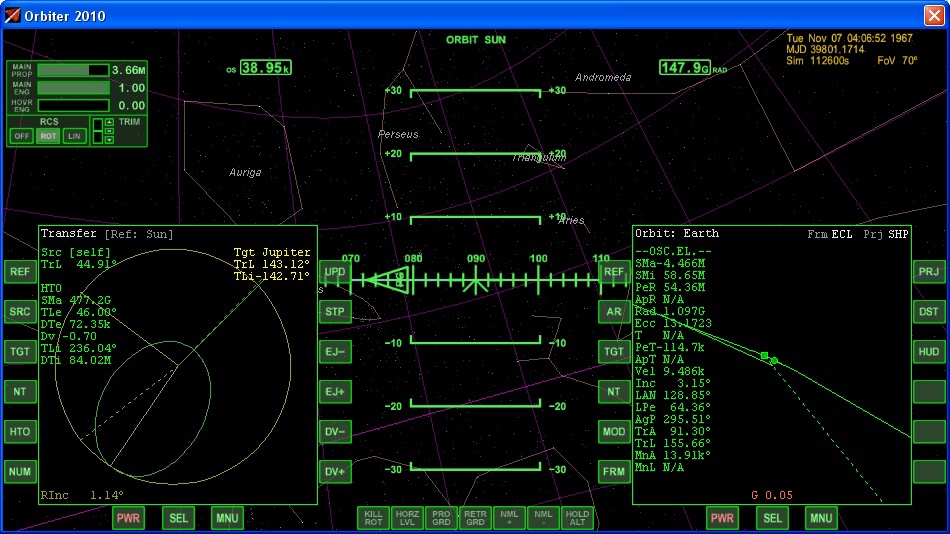Choose TGT on the Transfer MFD
The image size is (950, 534).
tap(20, 352)
